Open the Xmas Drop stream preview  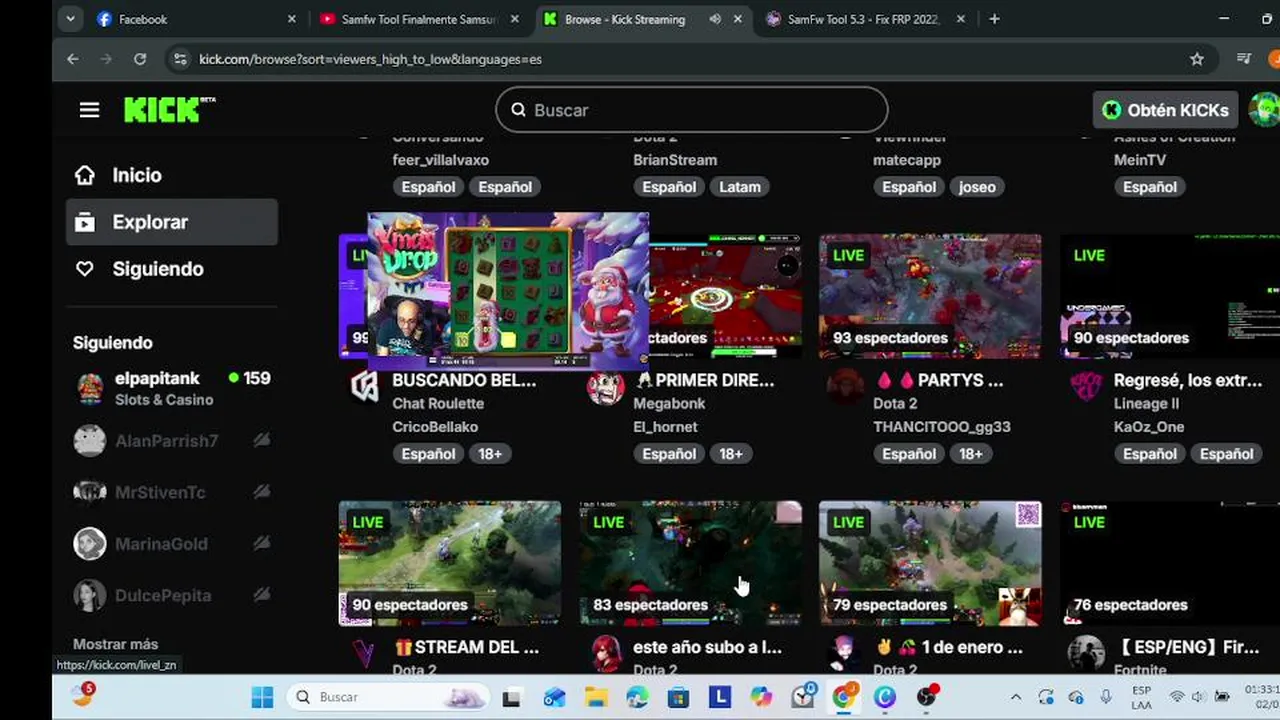click(x=508, y=290)
